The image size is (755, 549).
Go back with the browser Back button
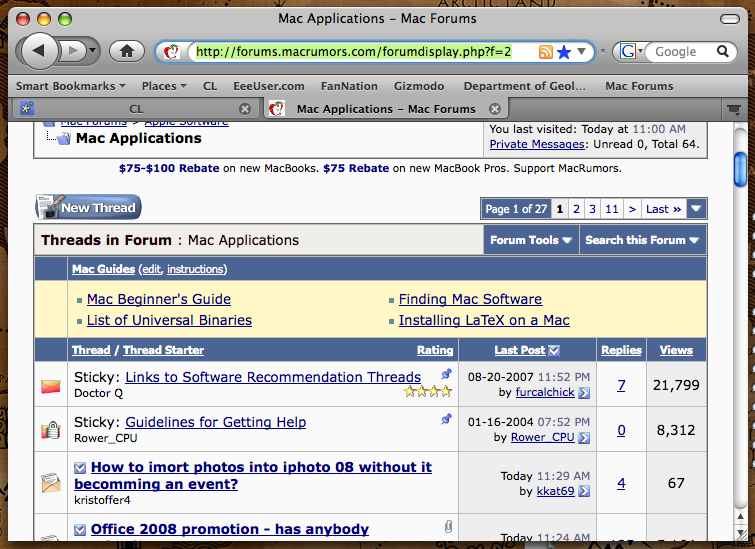click(x=39, y=51)
